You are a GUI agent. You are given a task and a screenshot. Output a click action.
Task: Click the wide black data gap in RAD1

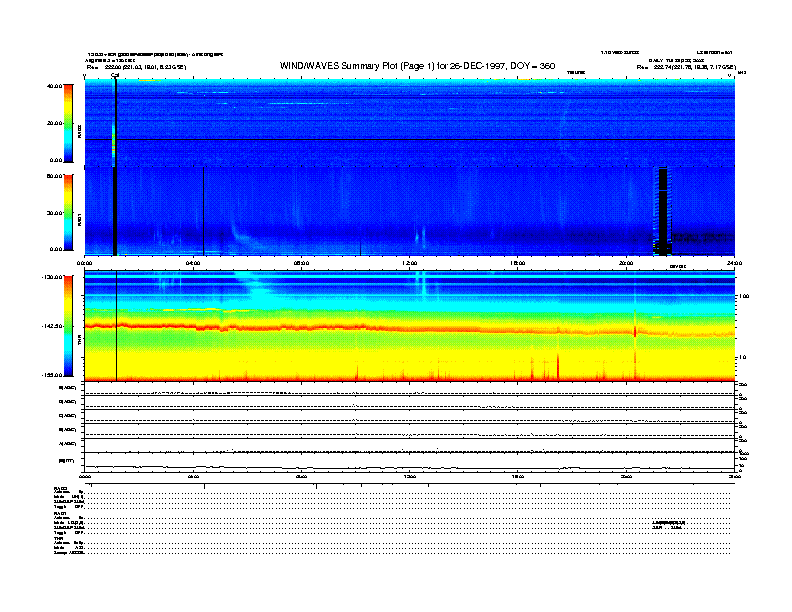[x=663, y=212]
